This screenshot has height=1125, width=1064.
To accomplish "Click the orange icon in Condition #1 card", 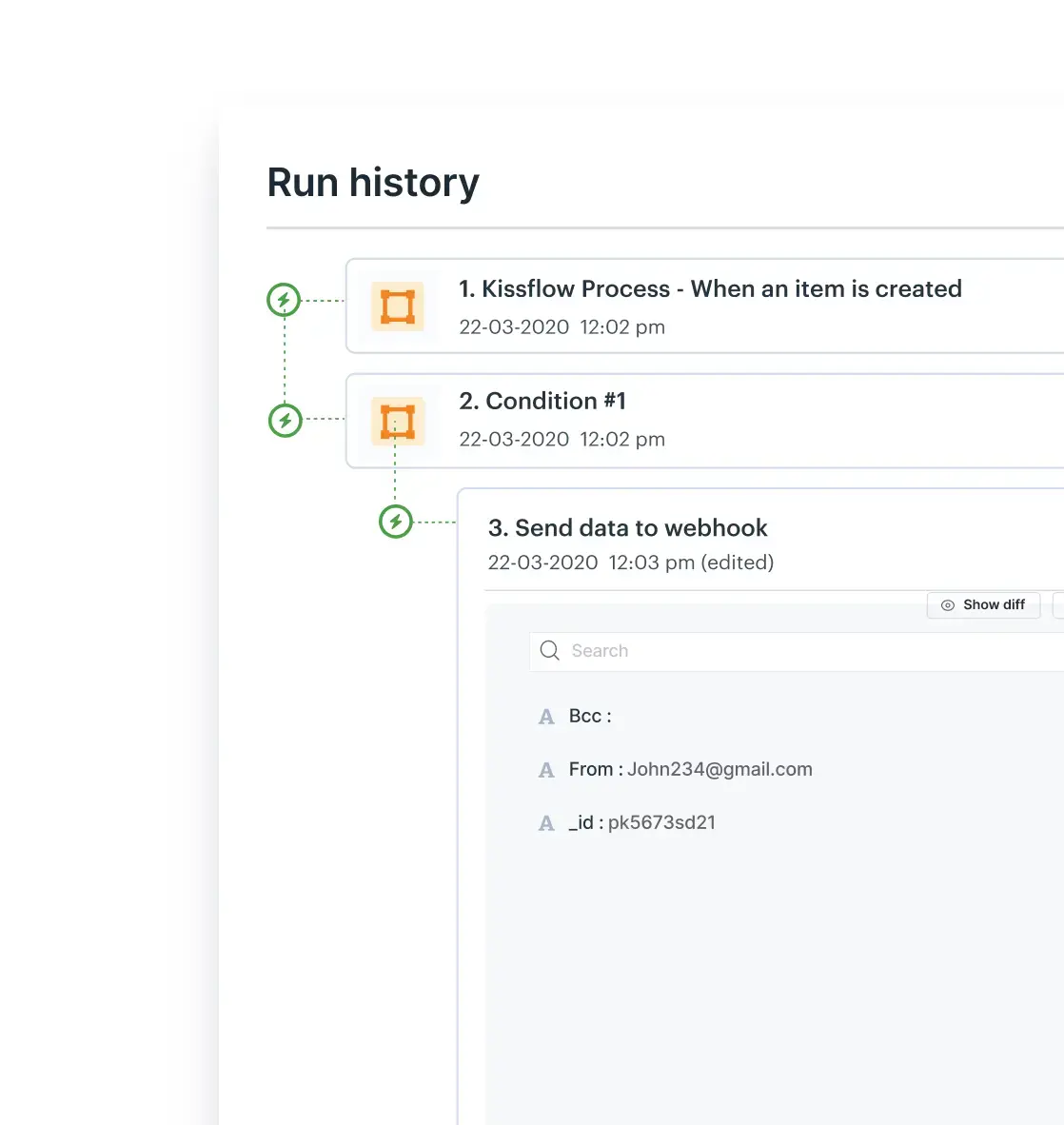I will 398,421.
